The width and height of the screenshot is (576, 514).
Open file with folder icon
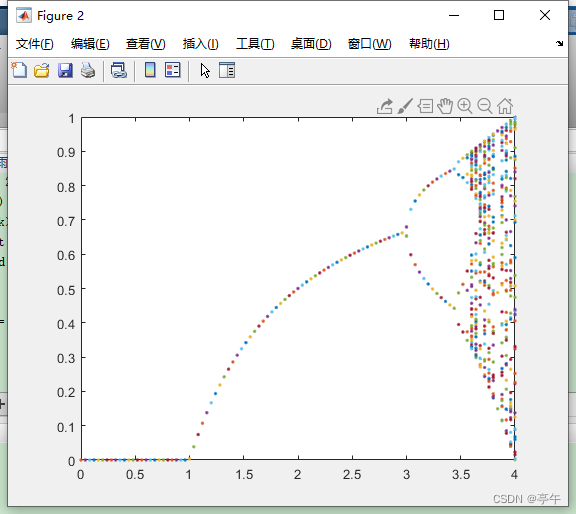point(42,70)
